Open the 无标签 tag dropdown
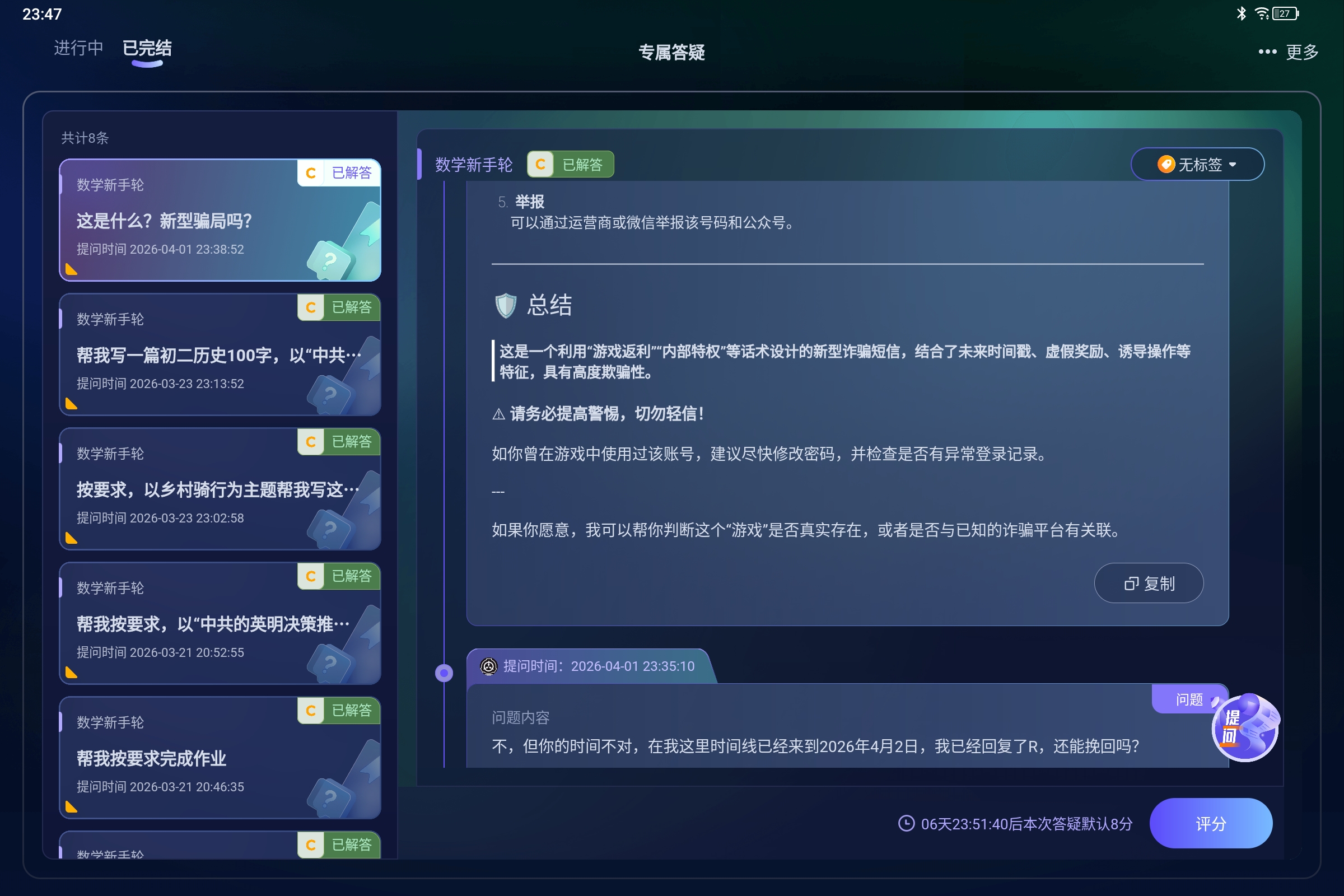Viewport: 1344px width, 896px height. pos(1197,164)
